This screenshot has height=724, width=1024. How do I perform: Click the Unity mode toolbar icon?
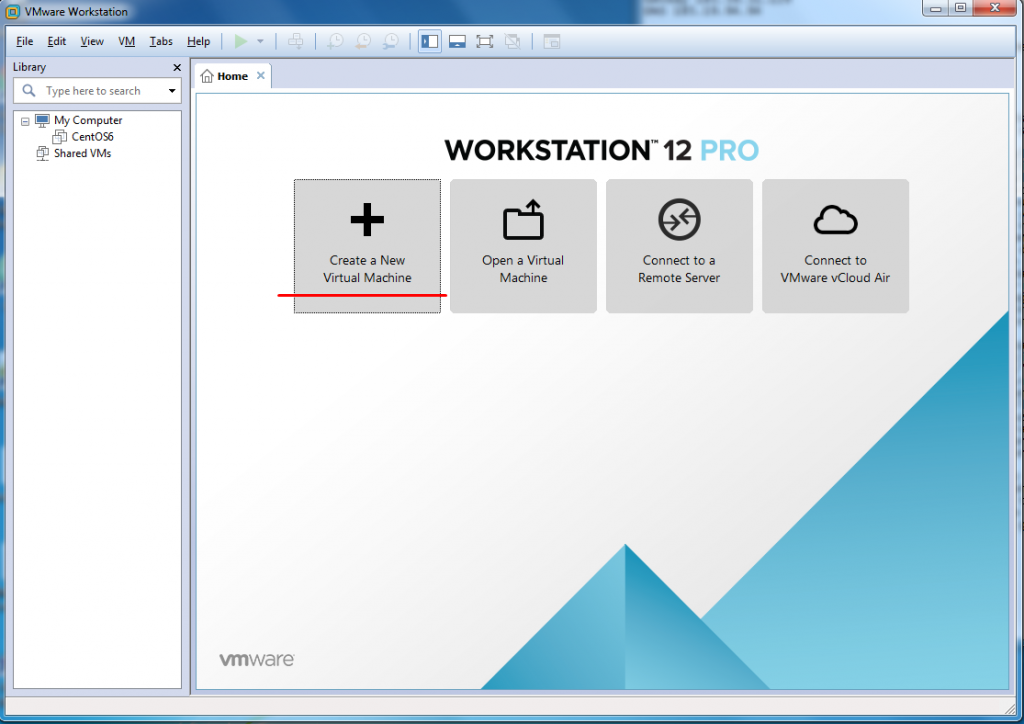click(512, 41)
